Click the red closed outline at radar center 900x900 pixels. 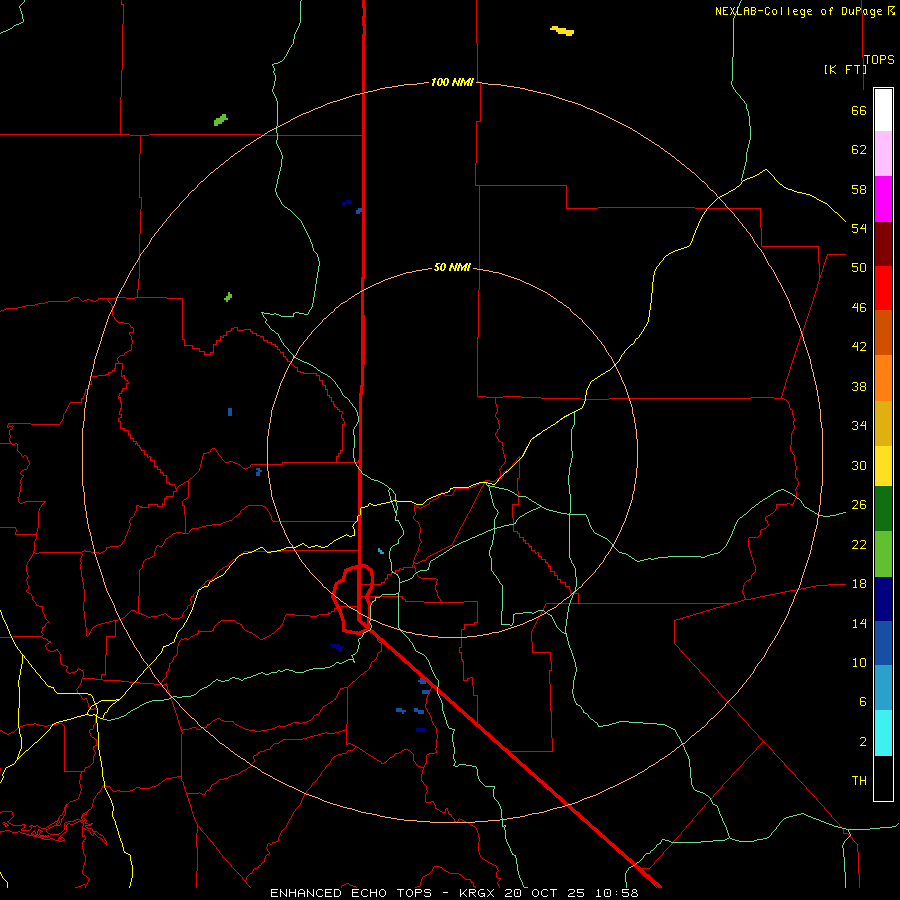pyautogui.click(x=354, y=599)
